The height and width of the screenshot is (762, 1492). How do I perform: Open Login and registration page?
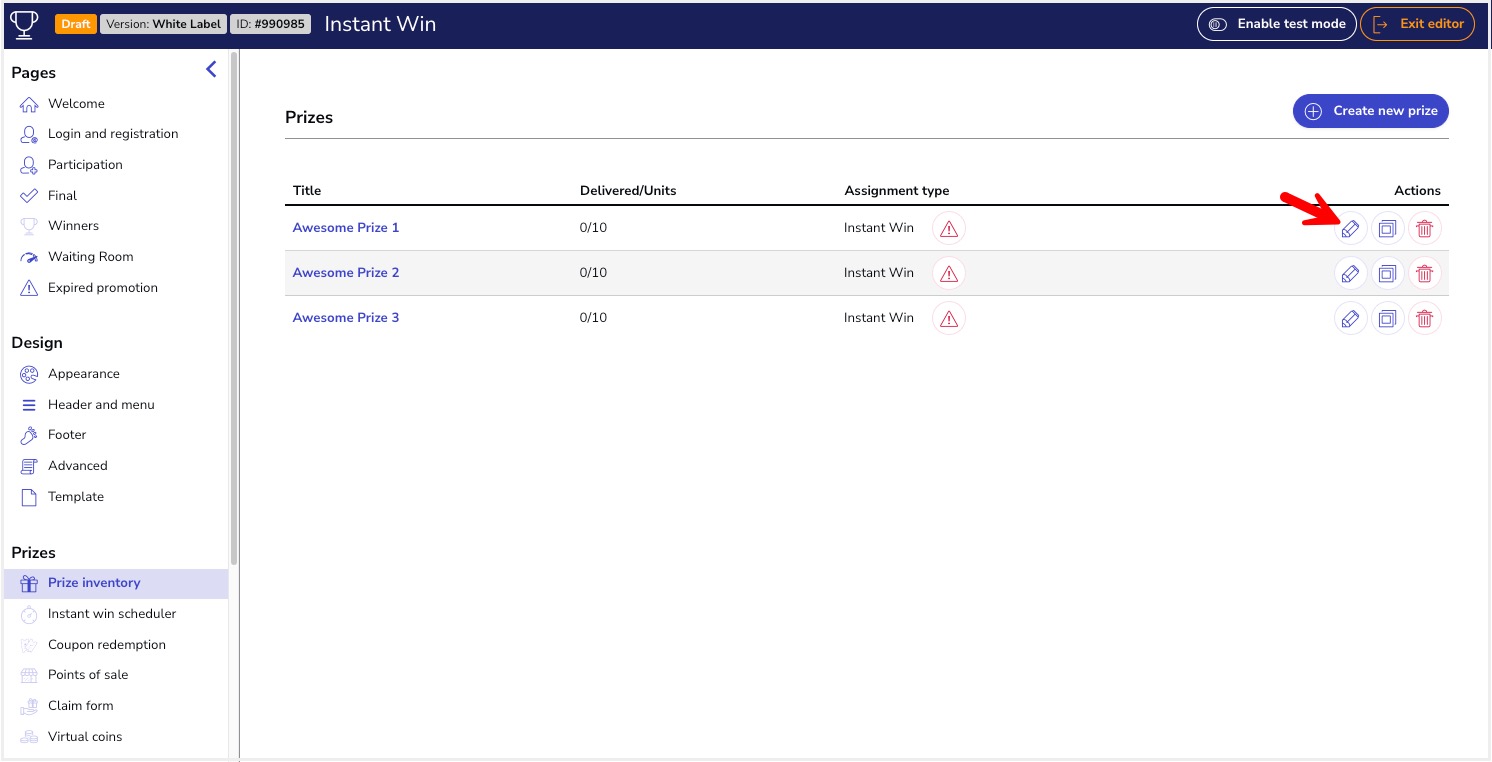click(113, 134)
